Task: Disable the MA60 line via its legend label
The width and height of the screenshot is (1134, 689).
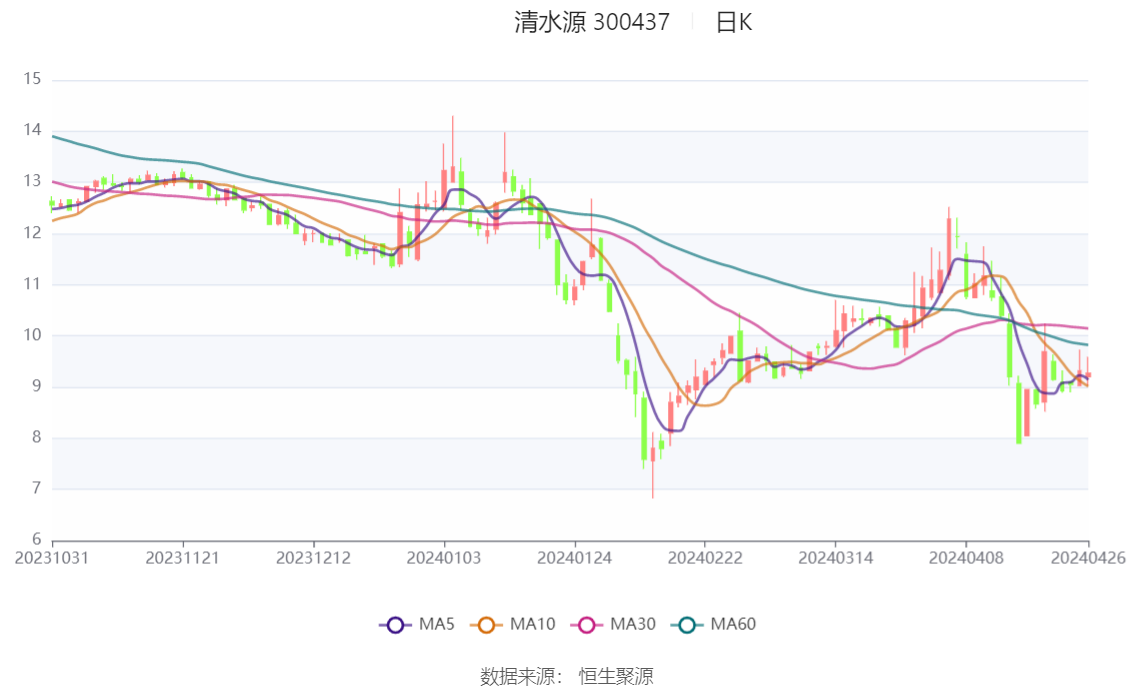Action: pyautogui.click(x=733, y=625)
